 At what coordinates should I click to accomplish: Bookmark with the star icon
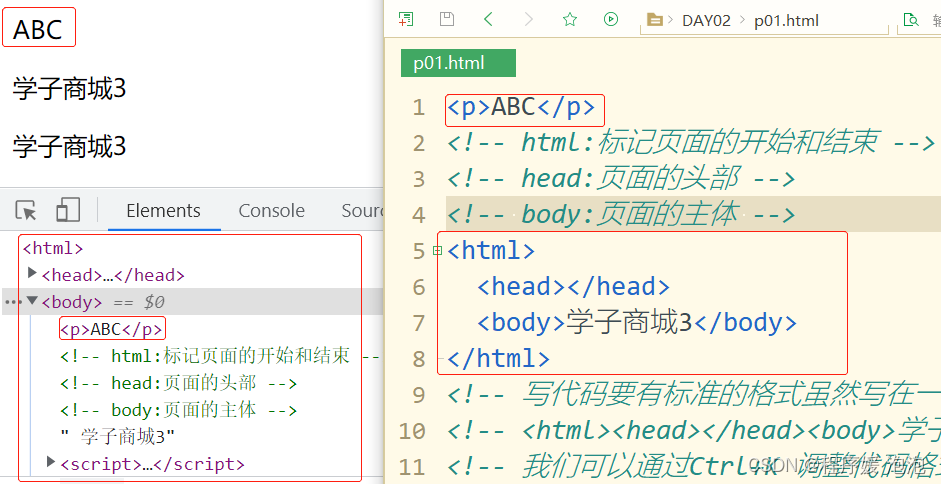pyautogui.click(x=570, y=19)
